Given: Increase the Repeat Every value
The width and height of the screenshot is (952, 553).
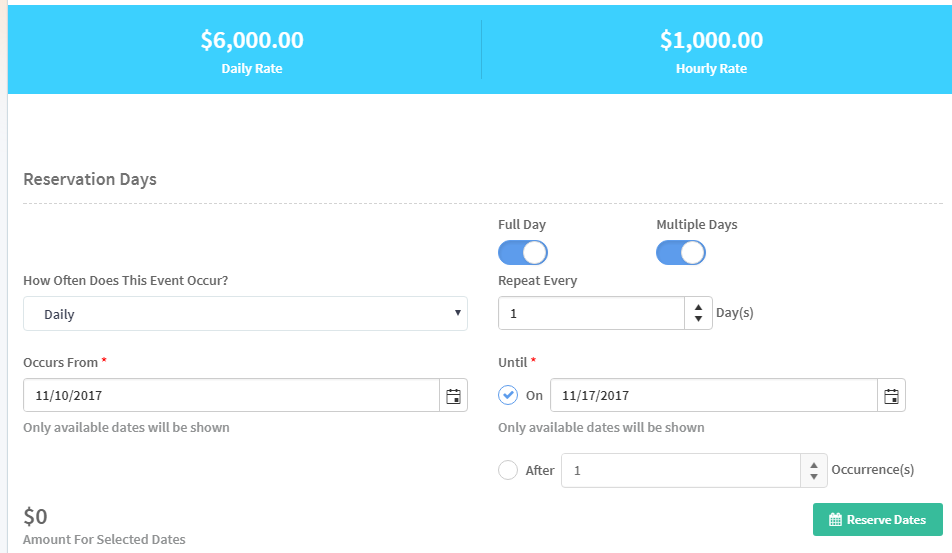Looking at the screenshot, I should click(698, 307).
